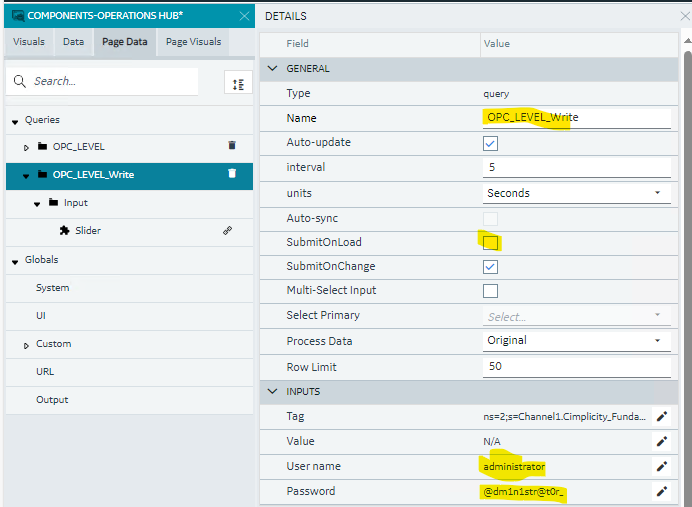Screen dimensions: 692x507
Task: Edit the Password with pencil icon
Action: click(x=662, y=491)
